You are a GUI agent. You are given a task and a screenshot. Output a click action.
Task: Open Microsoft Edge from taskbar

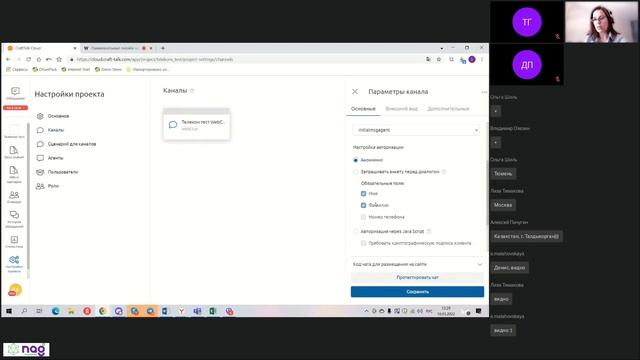pos(56,311)
